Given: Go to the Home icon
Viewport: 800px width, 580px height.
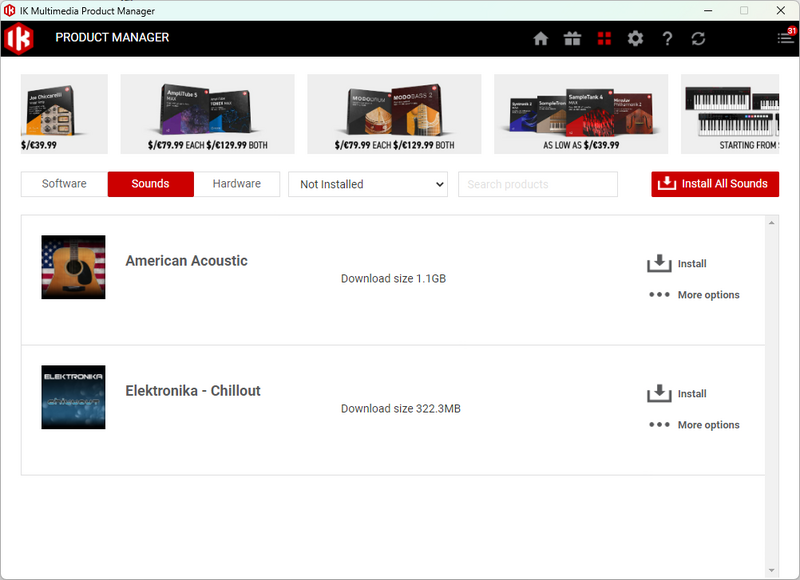Looking at the screenshot, I should pyautogui.click(x=541, y=38).
